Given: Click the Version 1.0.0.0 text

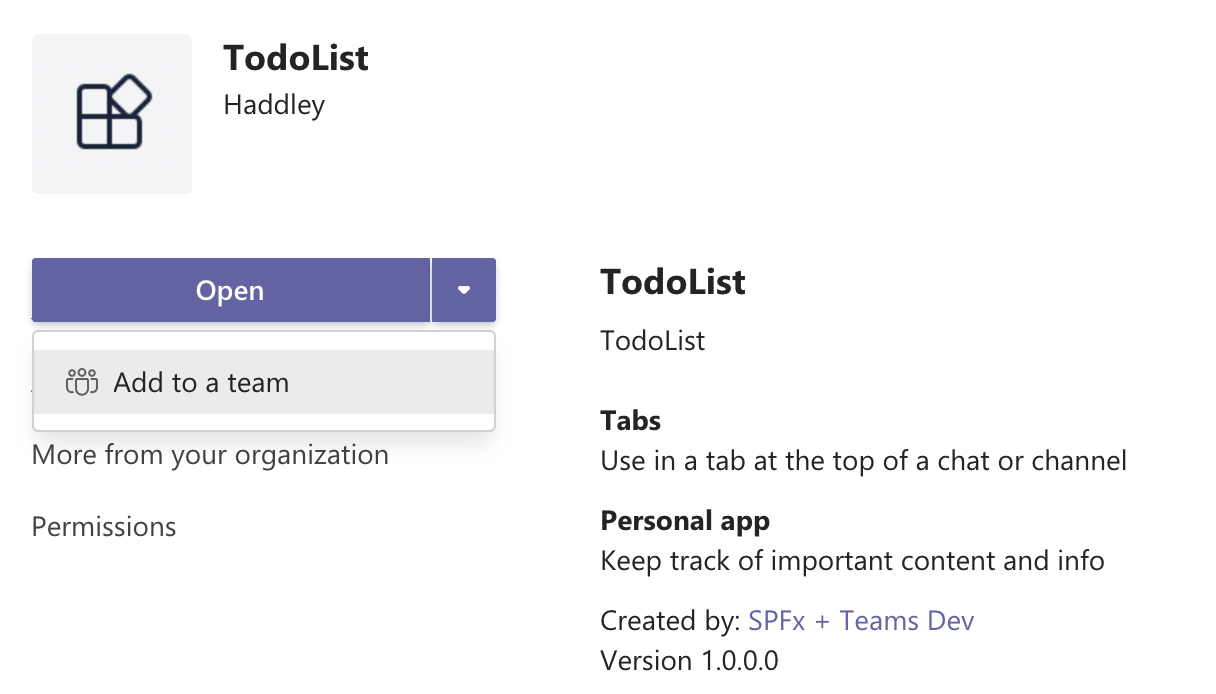Looking at the screenshot, I should tap(689, 661).
